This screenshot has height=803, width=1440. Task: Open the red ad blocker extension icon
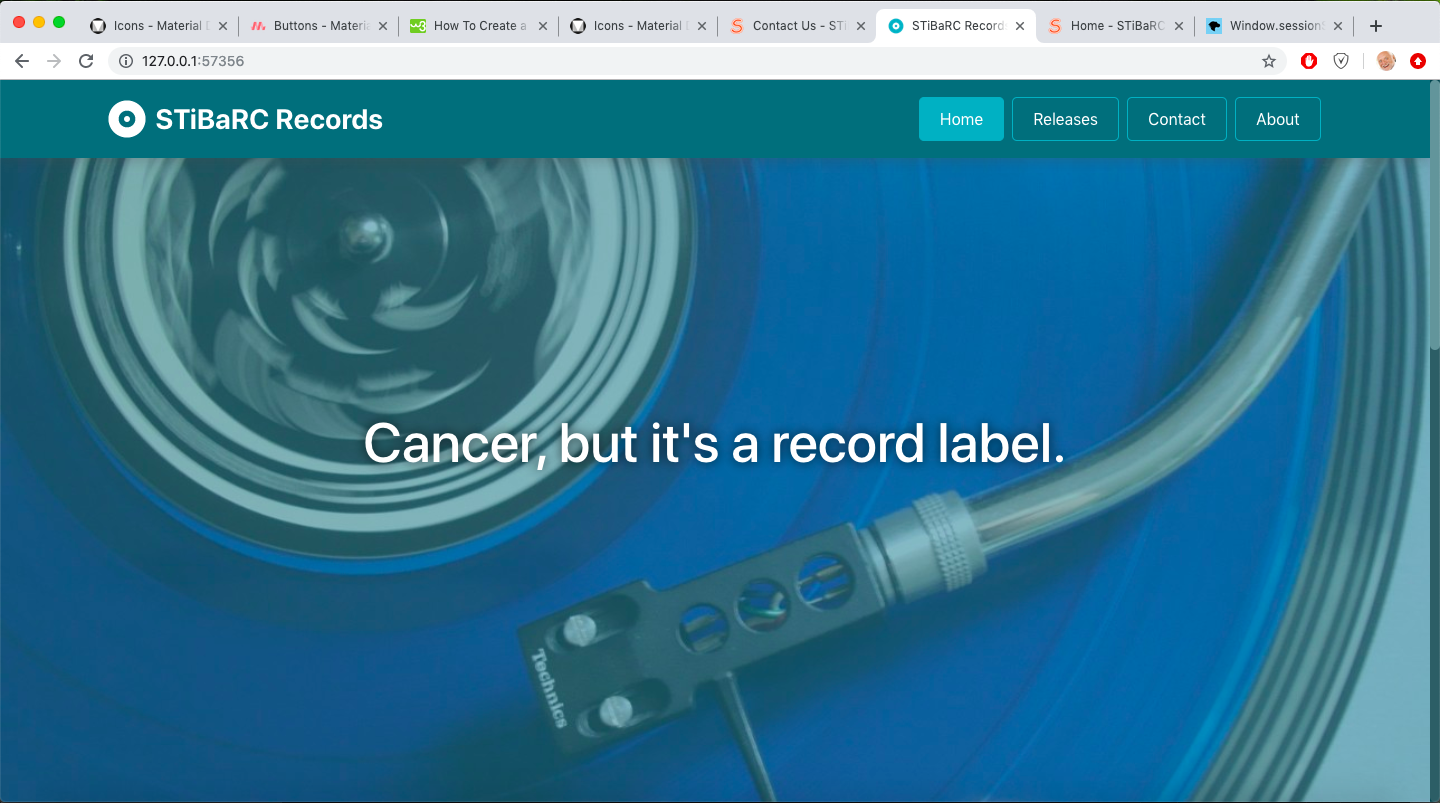pos(1309,61)
